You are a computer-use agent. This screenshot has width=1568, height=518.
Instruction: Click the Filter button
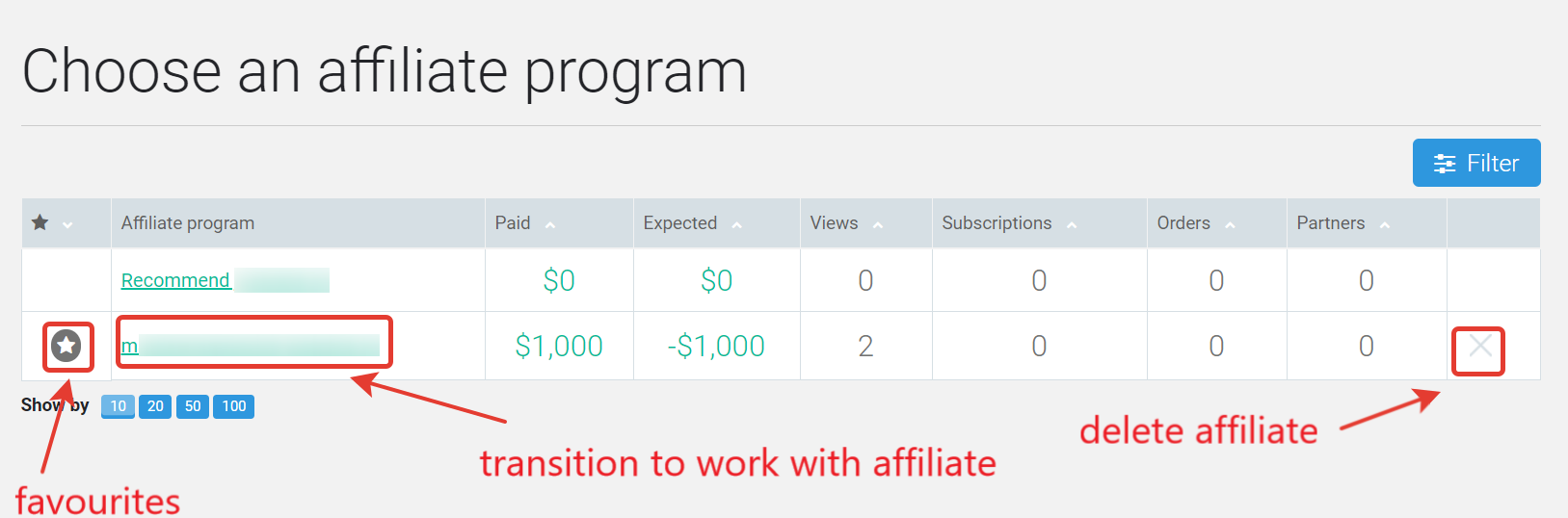tap(1476, 163)
